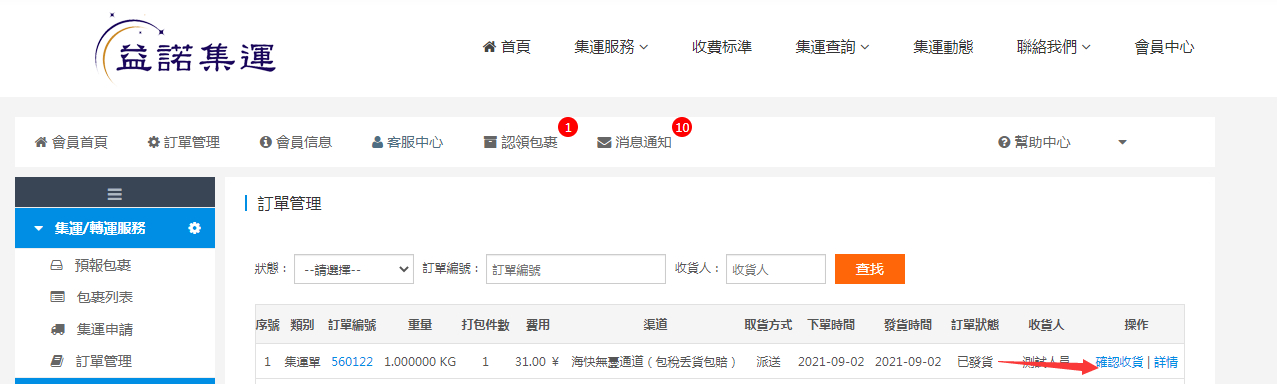
Task: Click the 收貨人 input field
Action: (x=776, y=269)
